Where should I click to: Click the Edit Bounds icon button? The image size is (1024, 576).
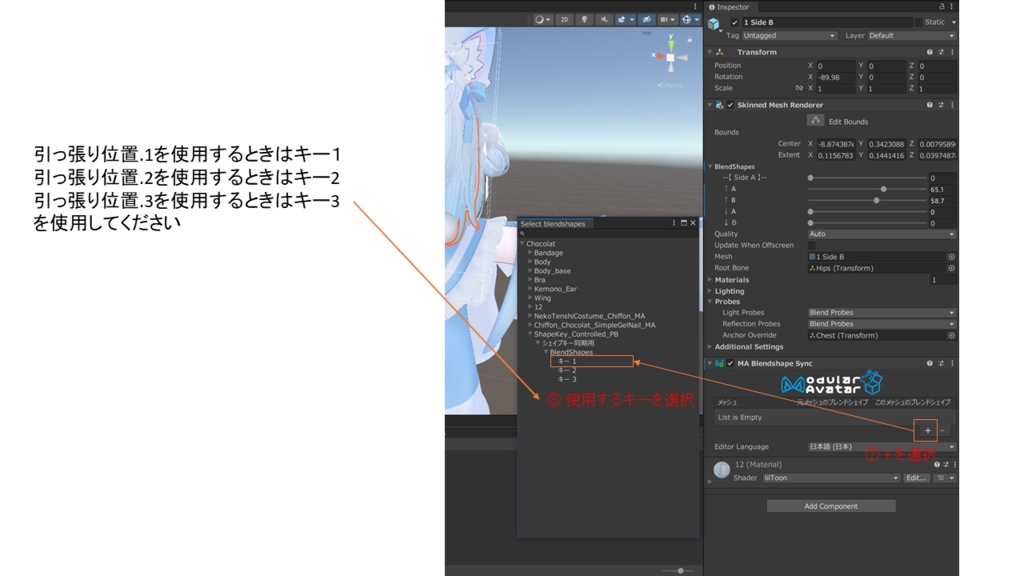pyautogui.click(x=815, y=121)
